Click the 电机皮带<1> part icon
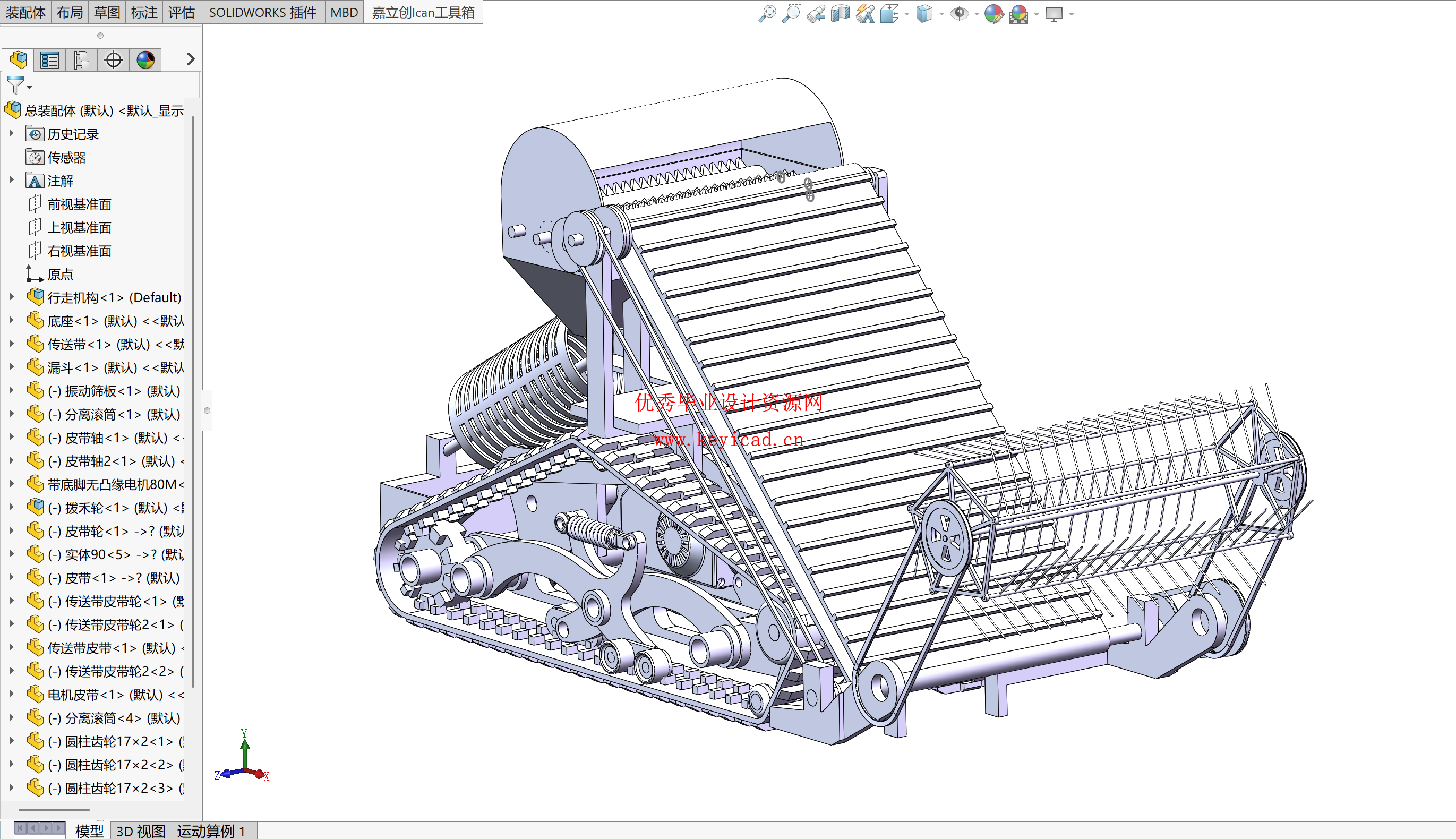 tap(35, 695)
